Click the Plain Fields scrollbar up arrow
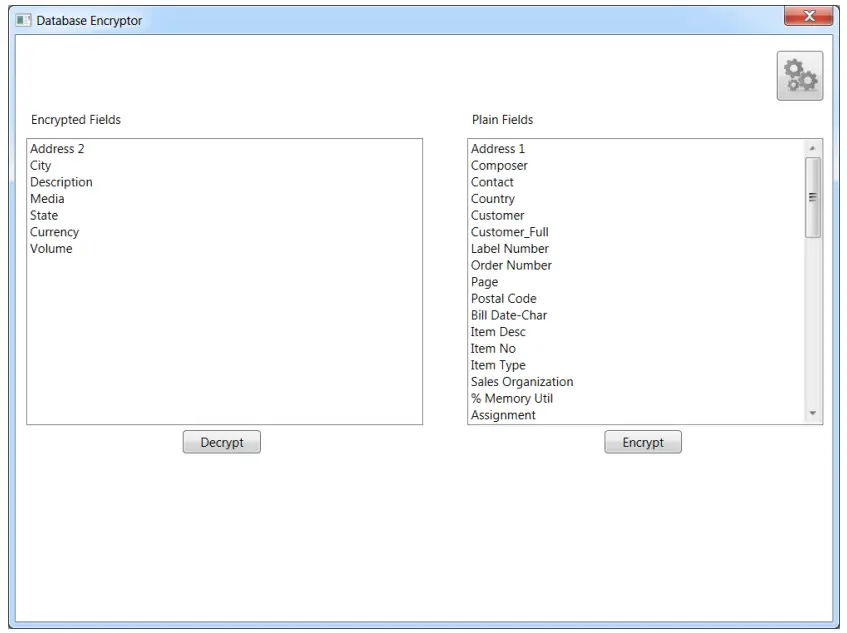The height and width of the screenshot is (633, 847). pos(812,148)
